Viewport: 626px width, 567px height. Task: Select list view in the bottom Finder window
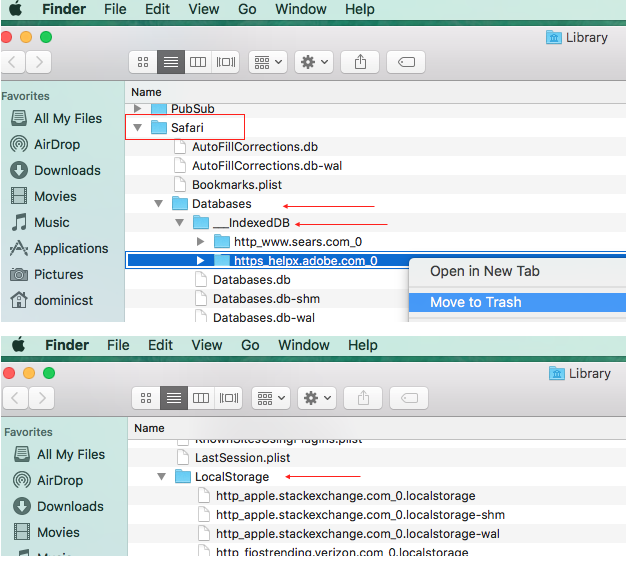174,398
